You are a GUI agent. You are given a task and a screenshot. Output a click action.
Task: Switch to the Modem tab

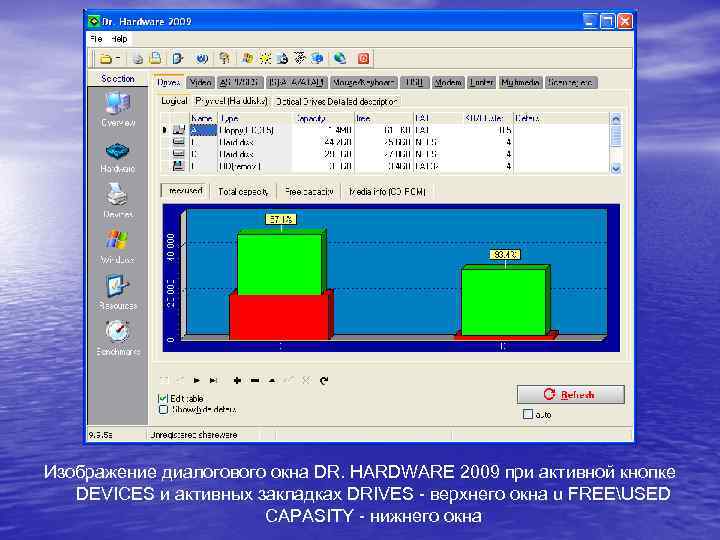448,83
